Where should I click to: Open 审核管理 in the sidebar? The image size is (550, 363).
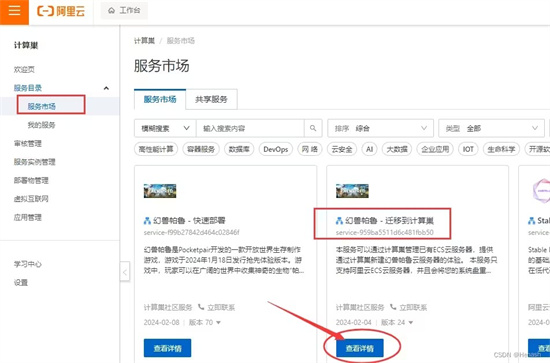28,143
